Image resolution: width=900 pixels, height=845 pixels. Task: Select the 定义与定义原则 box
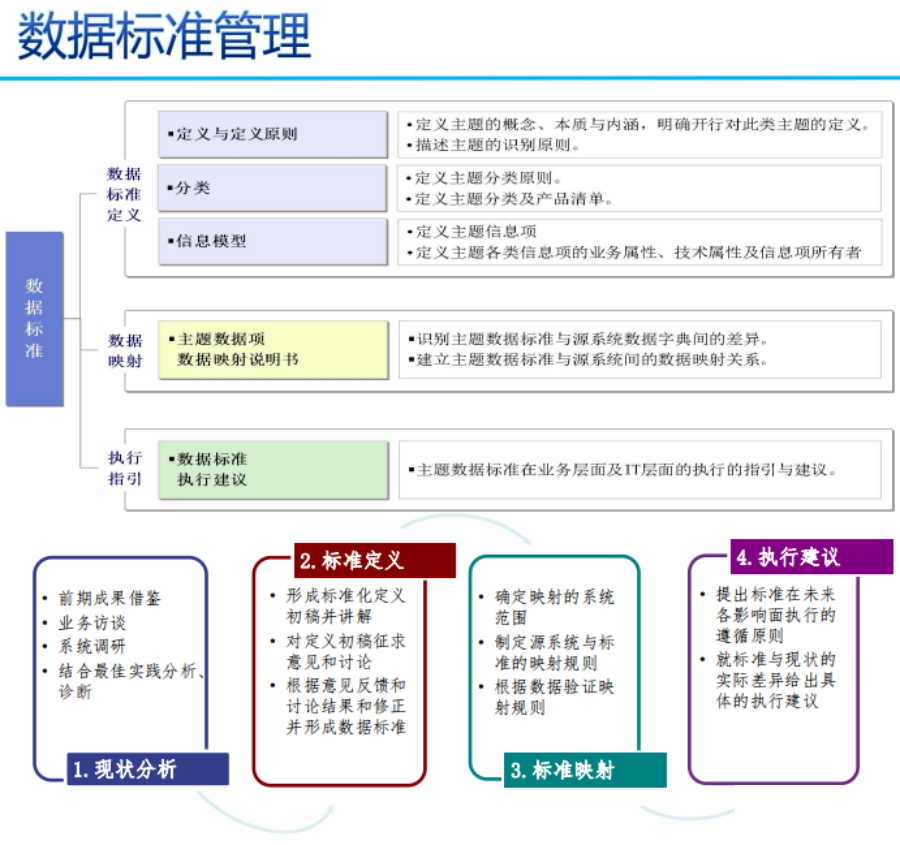click(273, 134)
